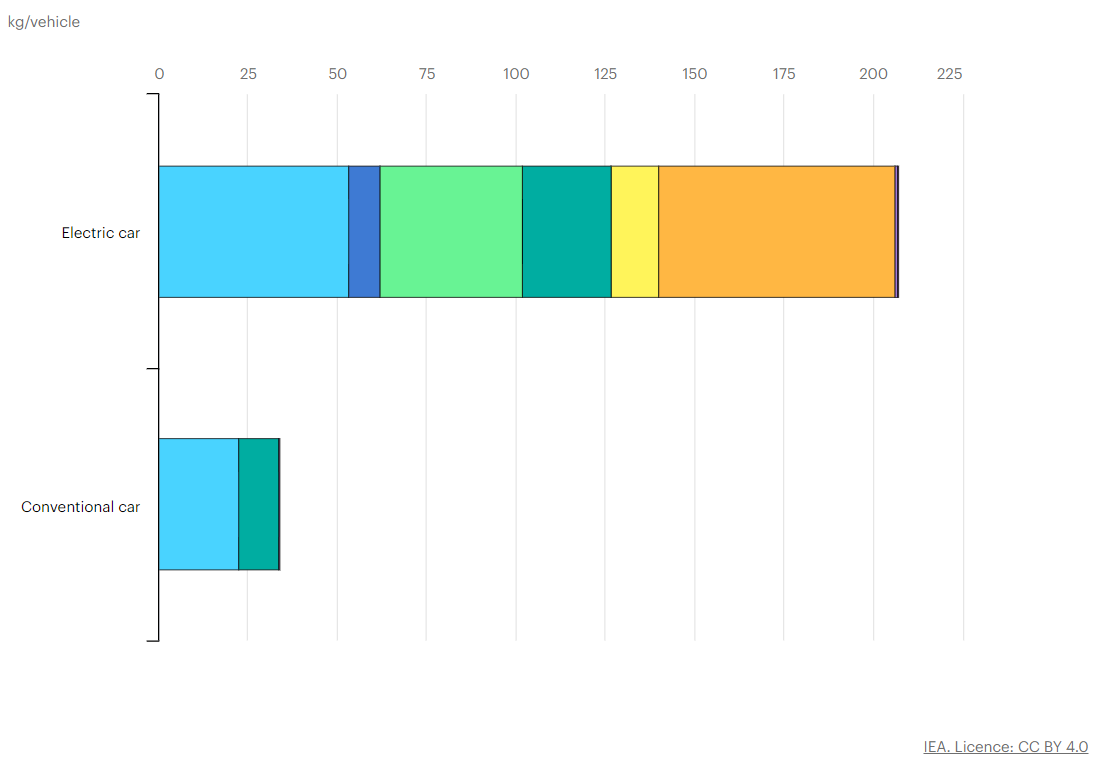Select the dark blue Electric car segment

tap(364, 232)
